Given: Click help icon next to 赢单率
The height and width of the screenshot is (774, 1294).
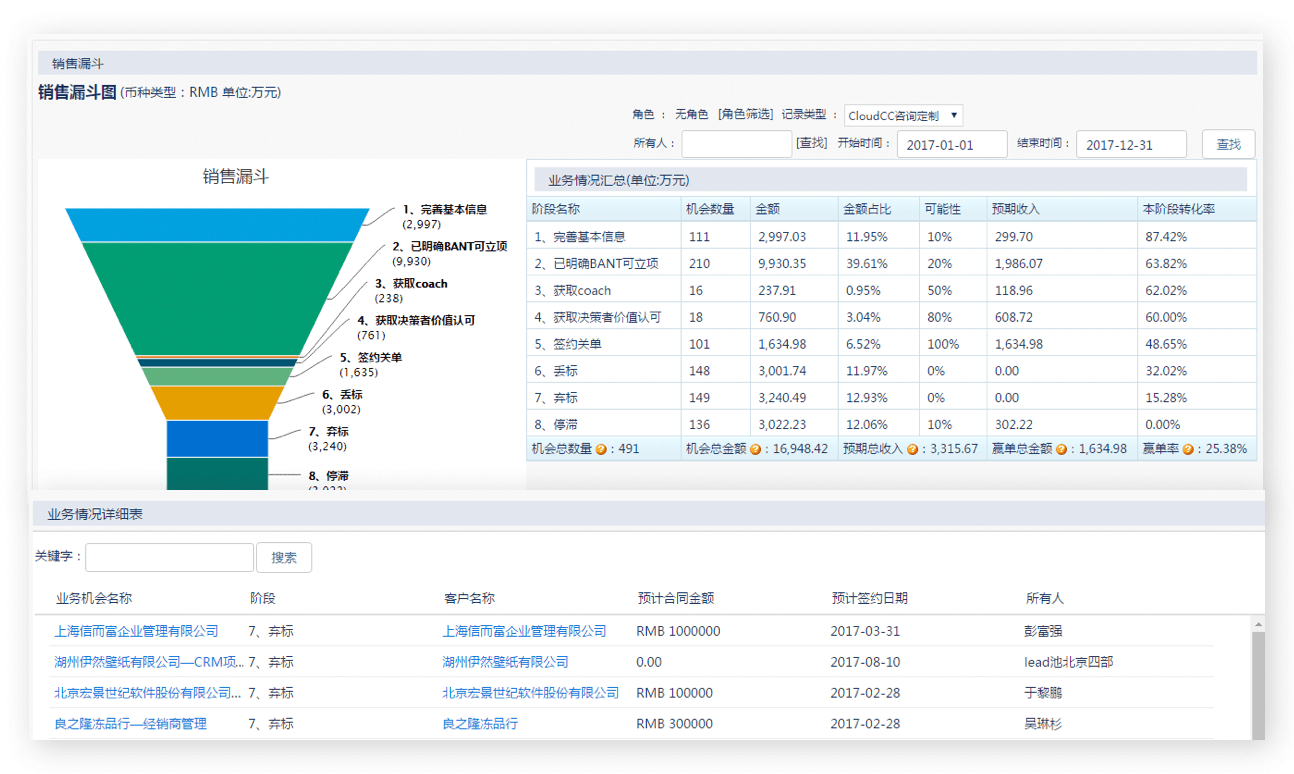Looking at the screenshot, I should 1188,450.
